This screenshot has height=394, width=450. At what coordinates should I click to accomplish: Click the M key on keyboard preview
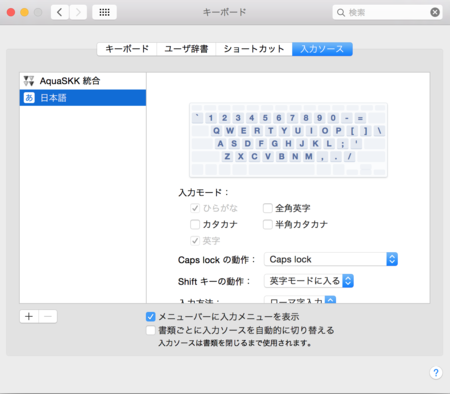[x=309, y=156]
